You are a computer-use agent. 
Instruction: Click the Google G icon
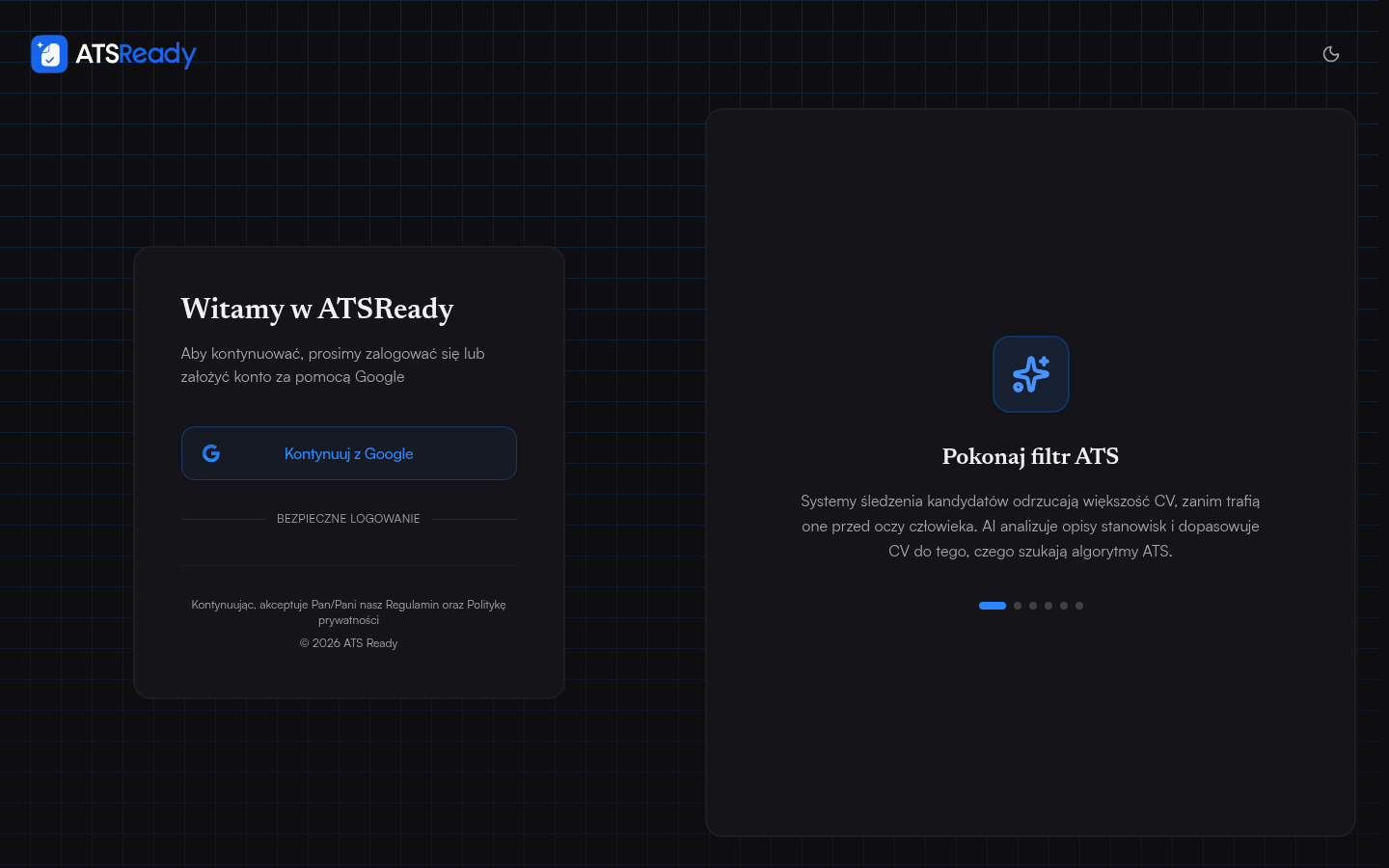[211, 453]
